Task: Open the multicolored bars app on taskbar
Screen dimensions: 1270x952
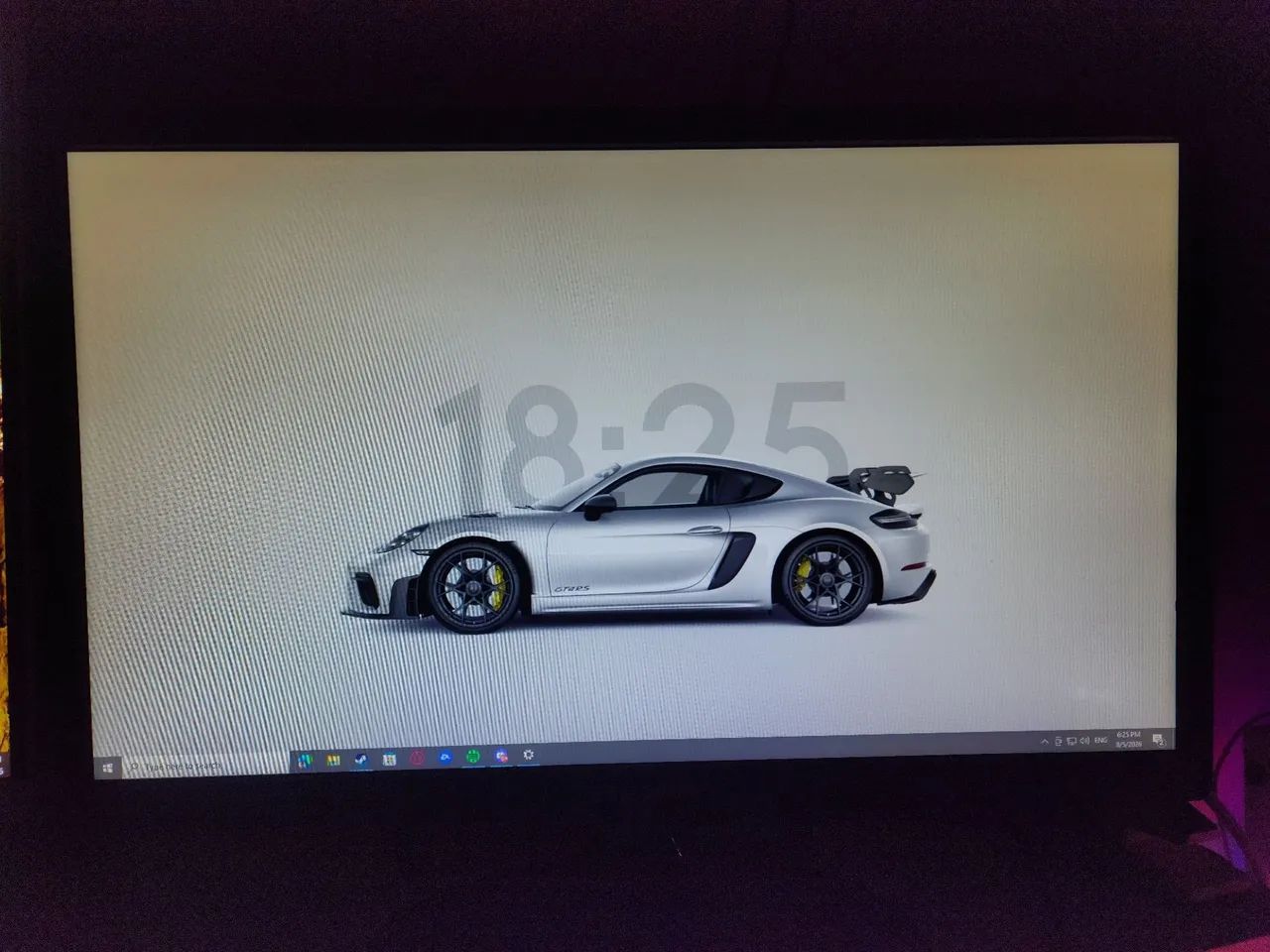Action: [304, 762]
